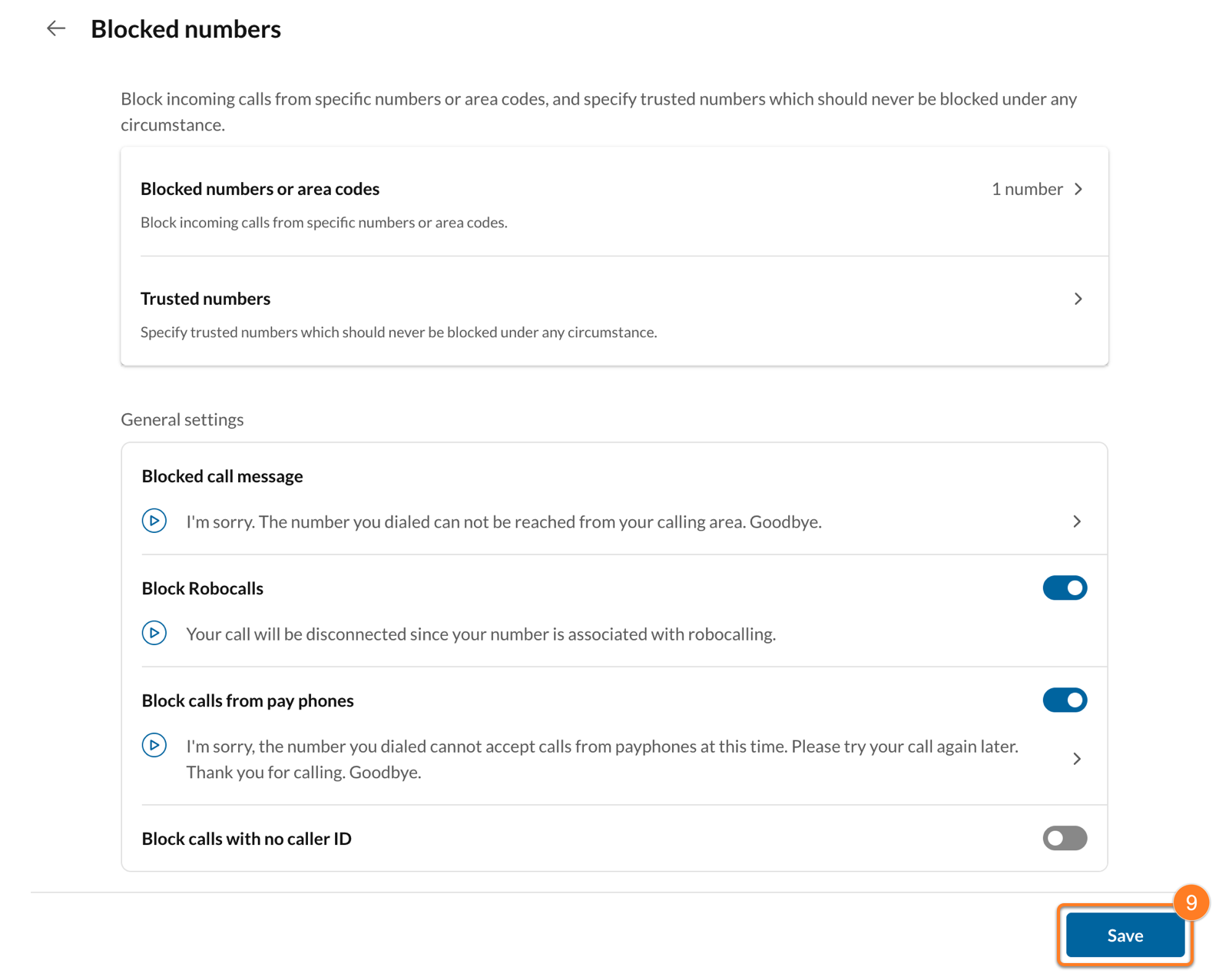Disable the Block Robocalls toggle
This screenshot has height=980, width=1229.
1064,588
